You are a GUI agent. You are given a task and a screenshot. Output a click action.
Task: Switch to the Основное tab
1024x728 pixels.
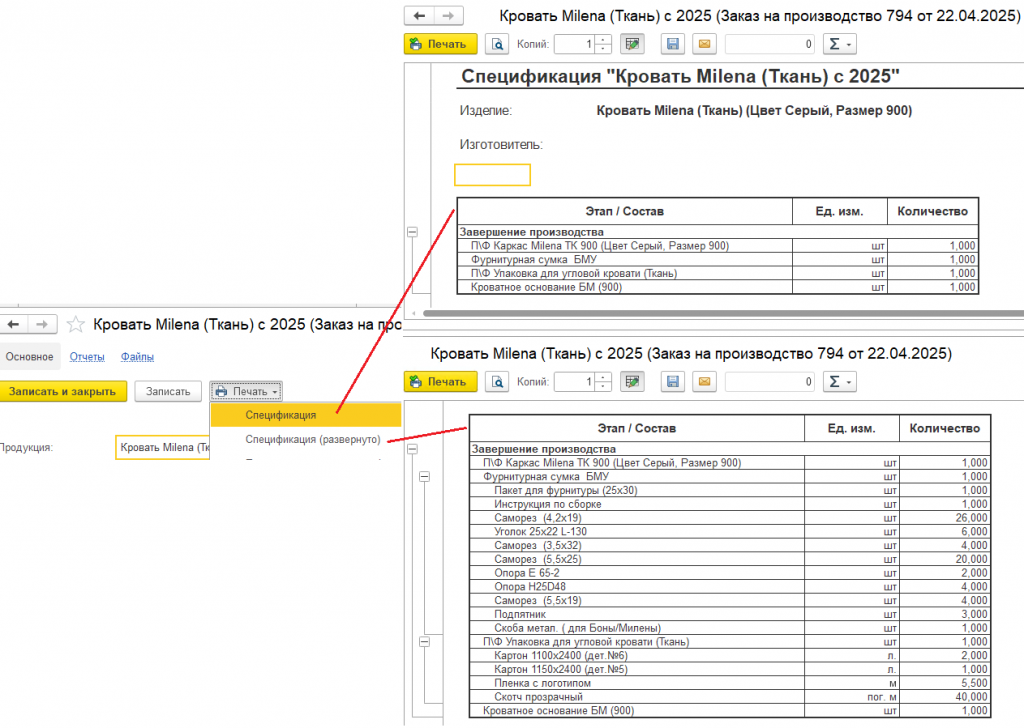point(29,356)
